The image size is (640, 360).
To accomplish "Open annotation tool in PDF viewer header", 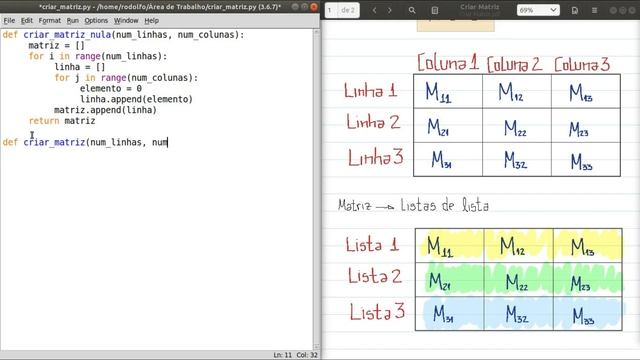I will pos(435,10).
